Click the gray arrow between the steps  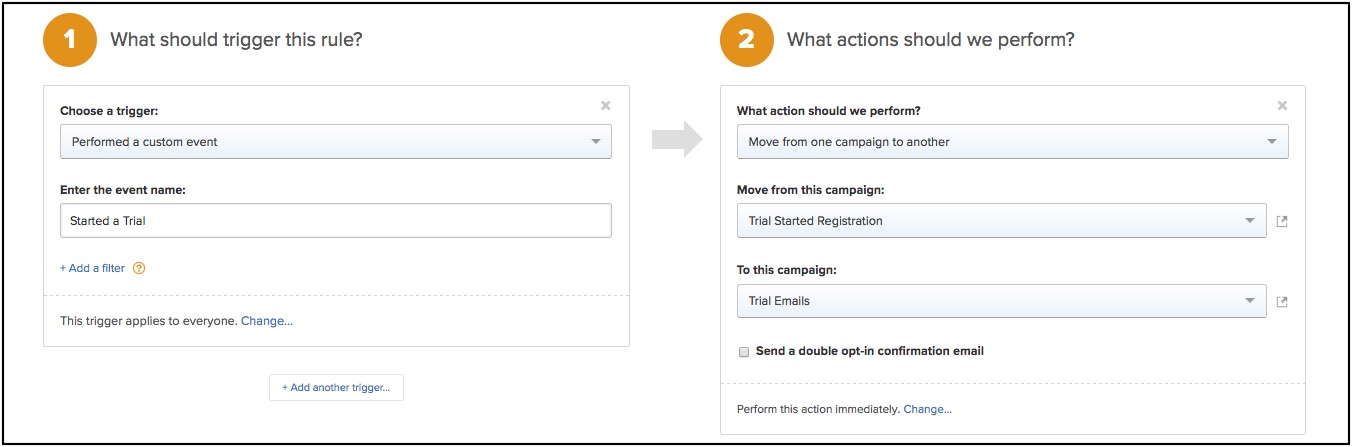[676, 141]
